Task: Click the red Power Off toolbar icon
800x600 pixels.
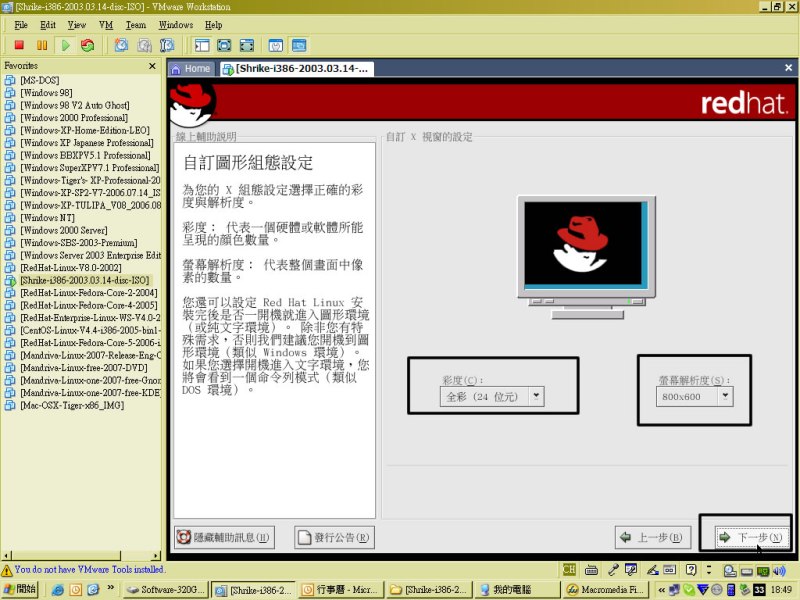Action: [x=19, y=45]
